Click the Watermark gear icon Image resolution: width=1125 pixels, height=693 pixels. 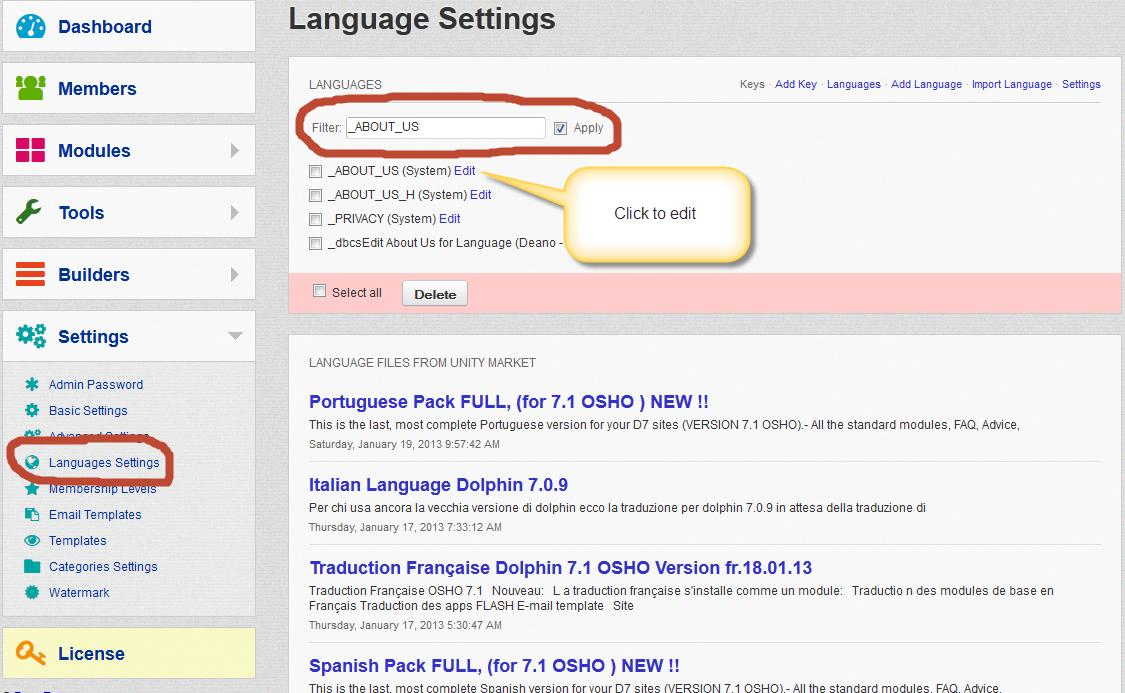pyautogui.click(x=31, y=593)
